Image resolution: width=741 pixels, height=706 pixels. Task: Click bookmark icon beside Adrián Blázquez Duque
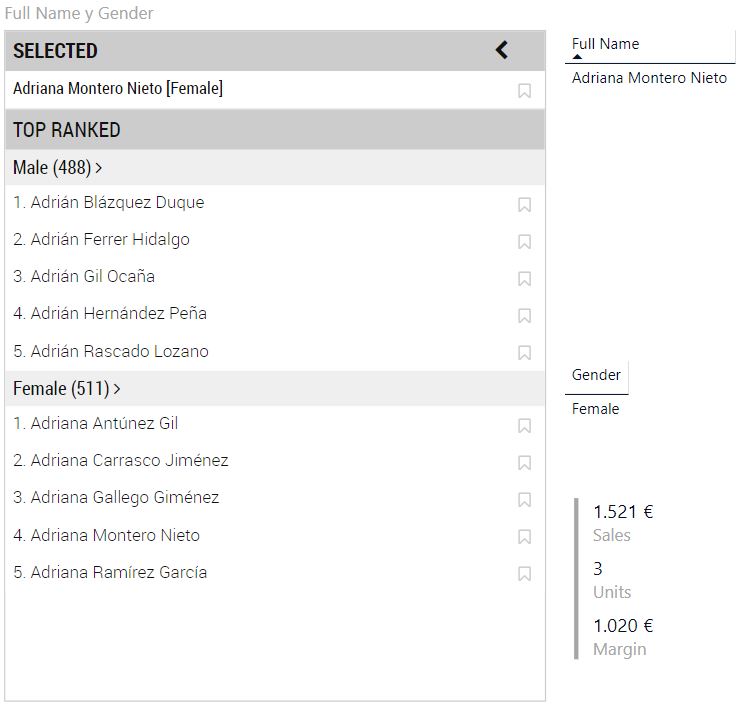524,205
